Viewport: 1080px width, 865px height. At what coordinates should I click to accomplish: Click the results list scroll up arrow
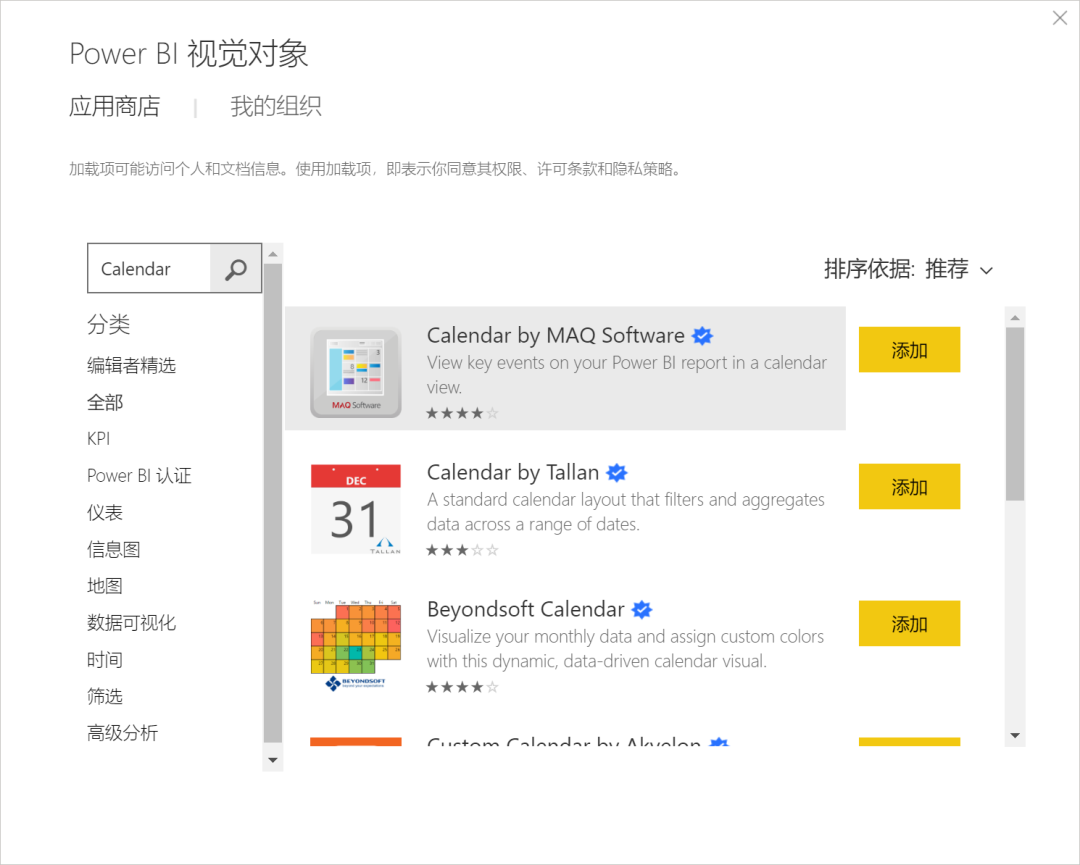pos(1015,318)
